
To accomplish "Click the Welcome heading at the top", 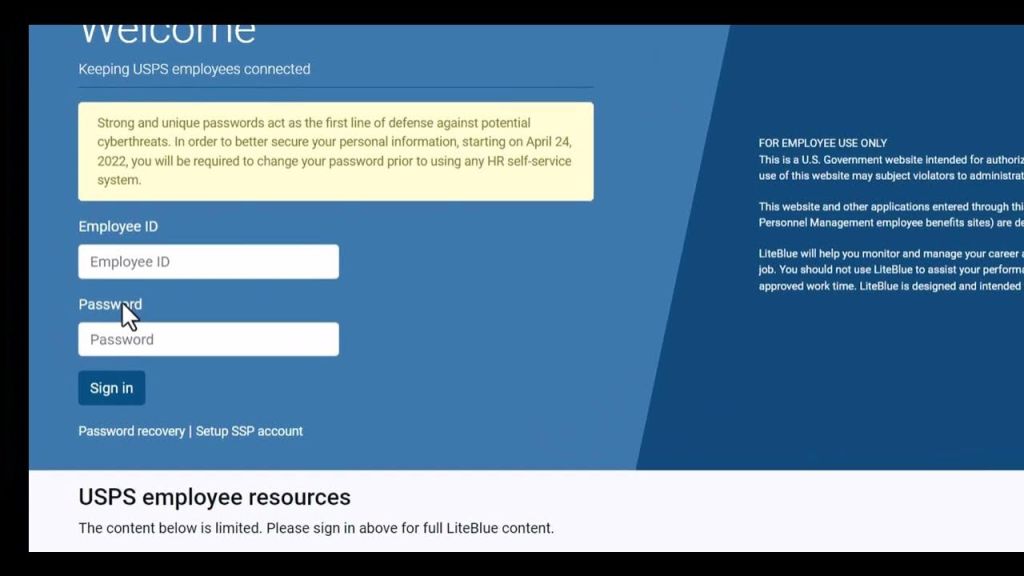I will 167,34.
